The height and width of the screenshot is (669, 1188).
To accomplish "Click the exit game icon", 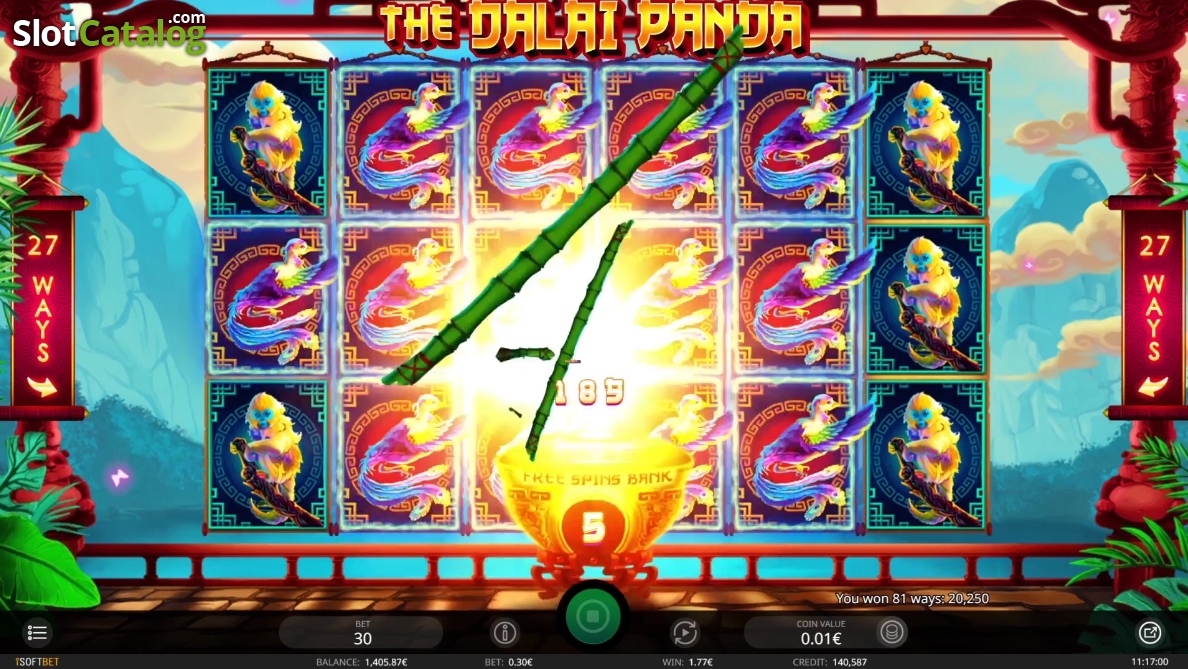I will [x=1149, y=632].
